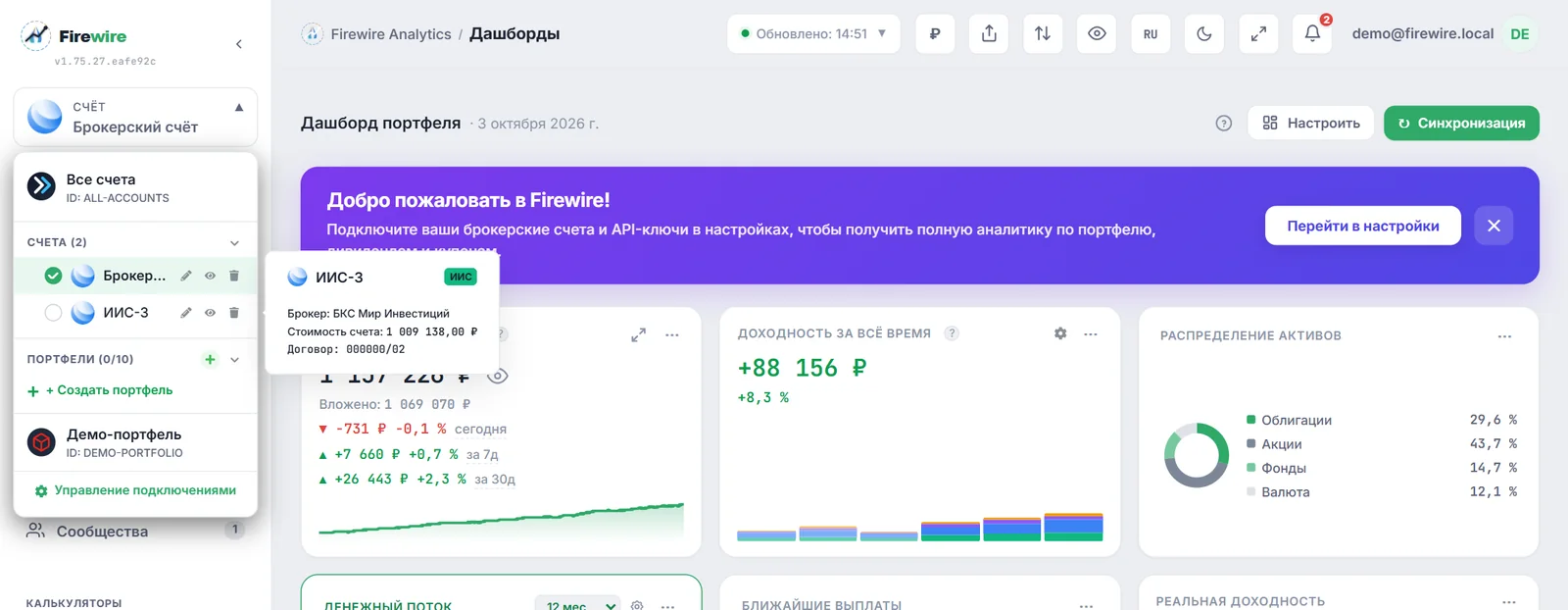Click the asset allocation donut chart
Screen dimensions: 1568x610
point(1197,455)
